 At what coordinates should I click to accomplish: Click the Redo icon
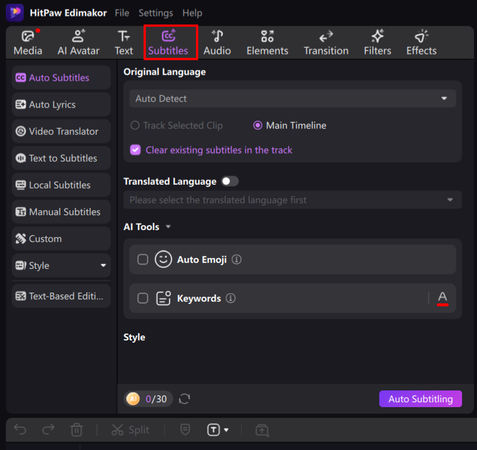pos(48,430)
